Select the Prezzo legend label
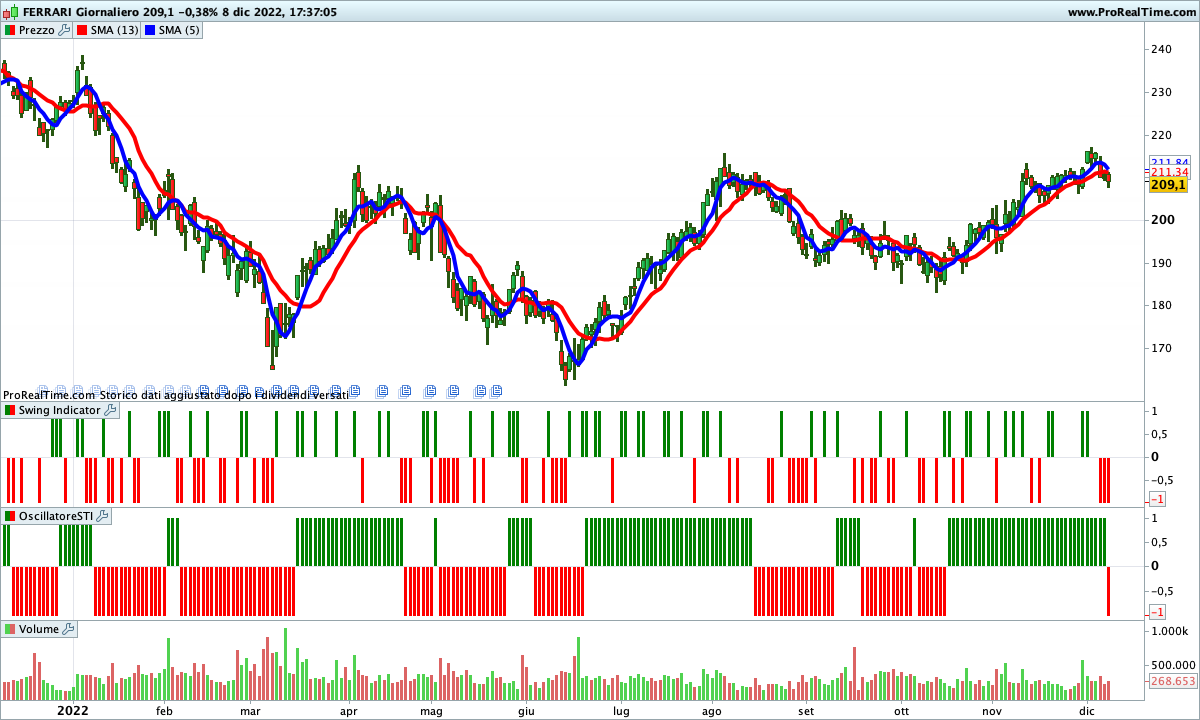The image size is (1200, 720). (x=37, y=30)
